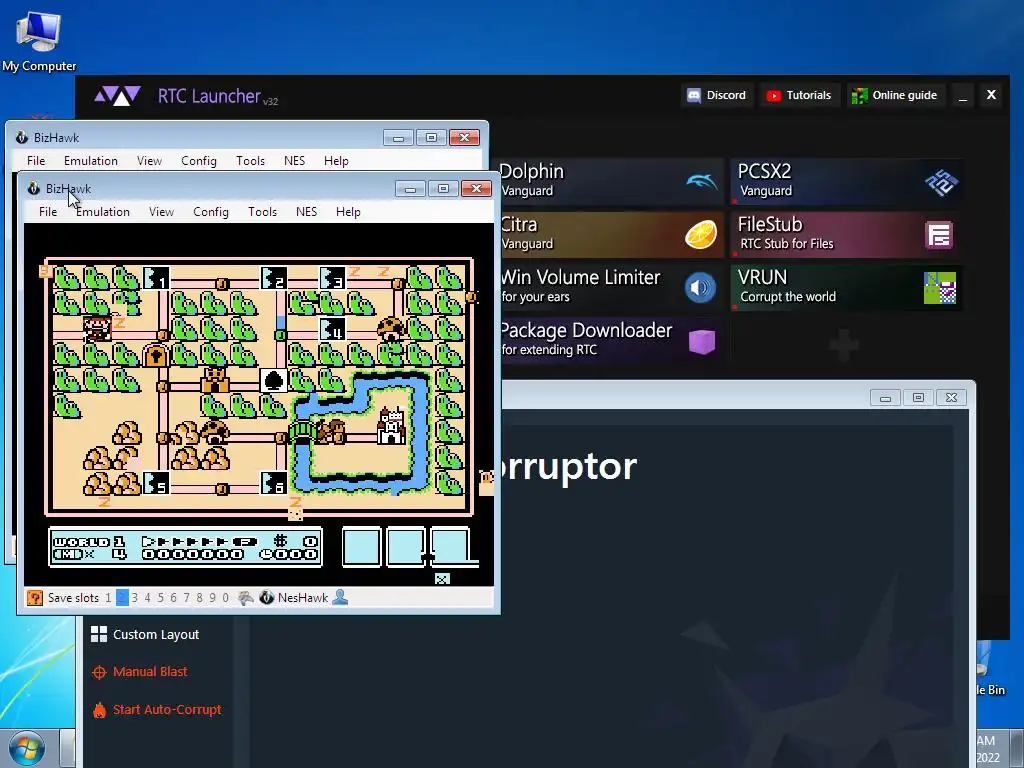
Task: Open the View menu in front BizHawk
Action: coord(161,212)
